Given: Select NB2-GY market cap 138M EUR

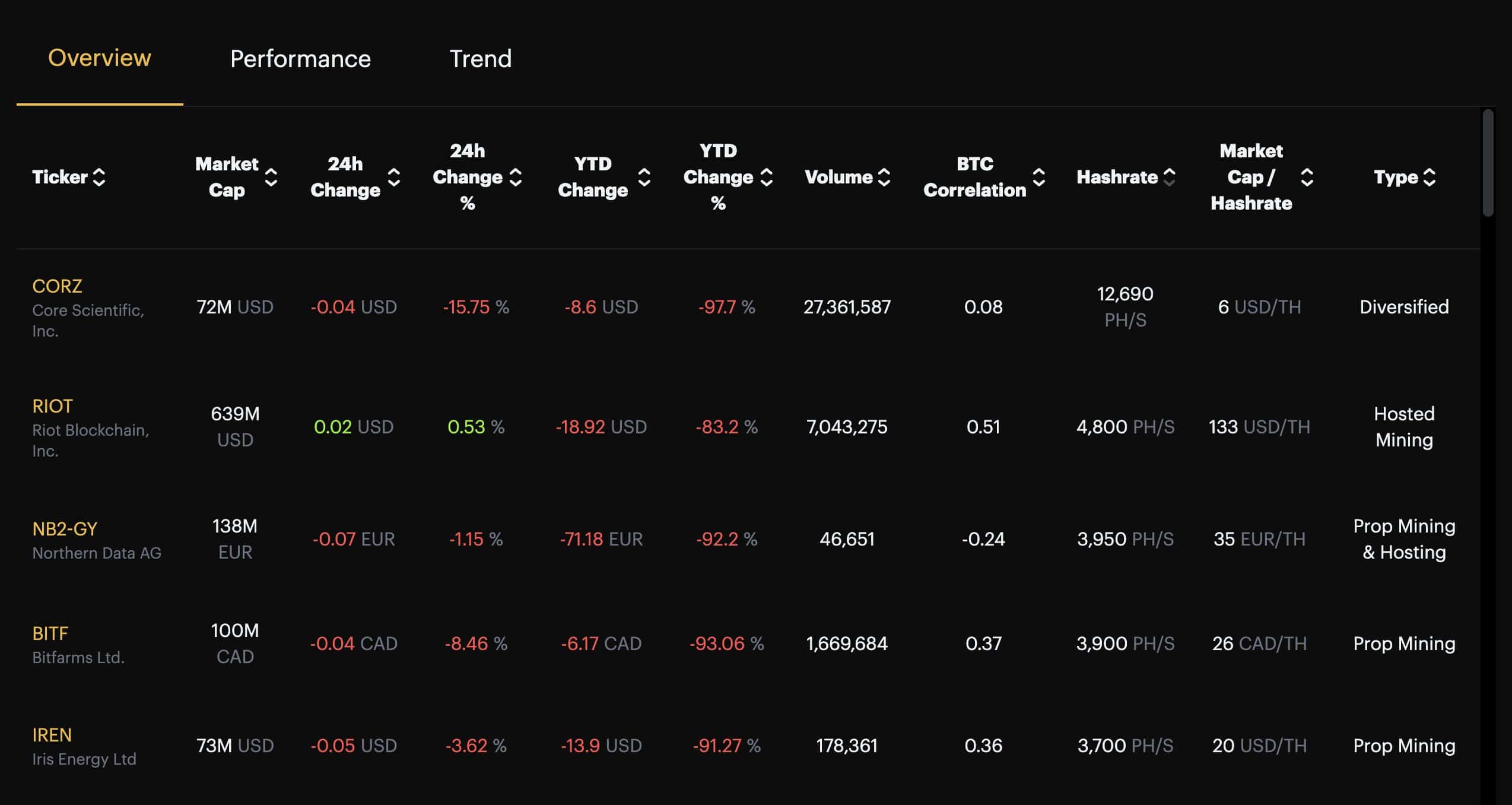Looking at the screenshot, I should click(235, 539).
